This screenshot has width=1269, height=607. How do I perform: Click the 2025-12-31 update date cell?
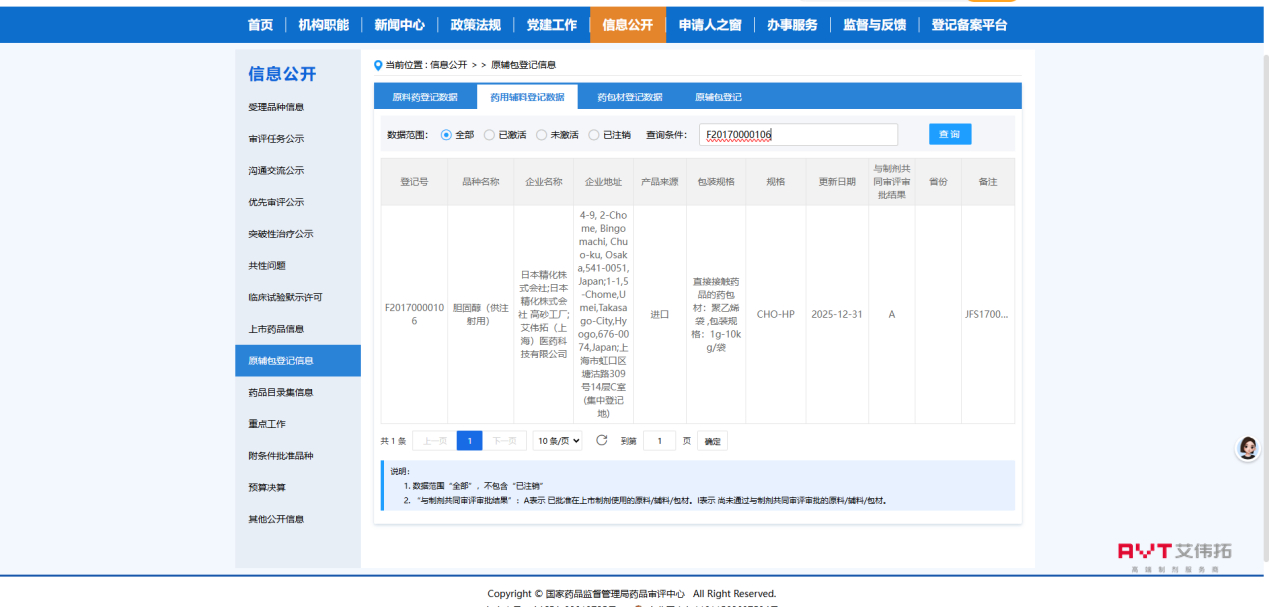[837, 314]
